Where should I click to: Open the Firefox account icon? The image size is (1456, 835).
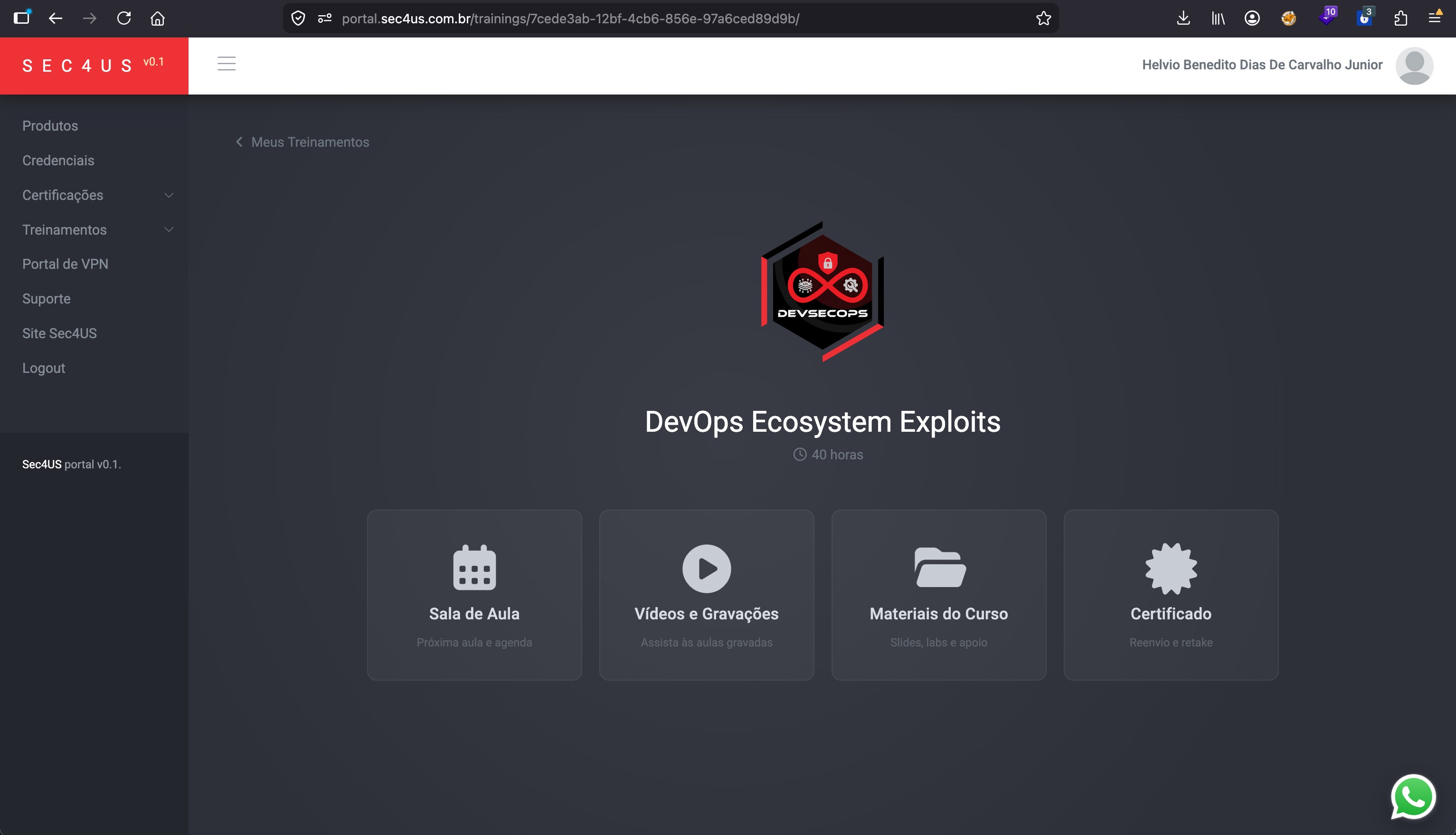pos(1252,19)
